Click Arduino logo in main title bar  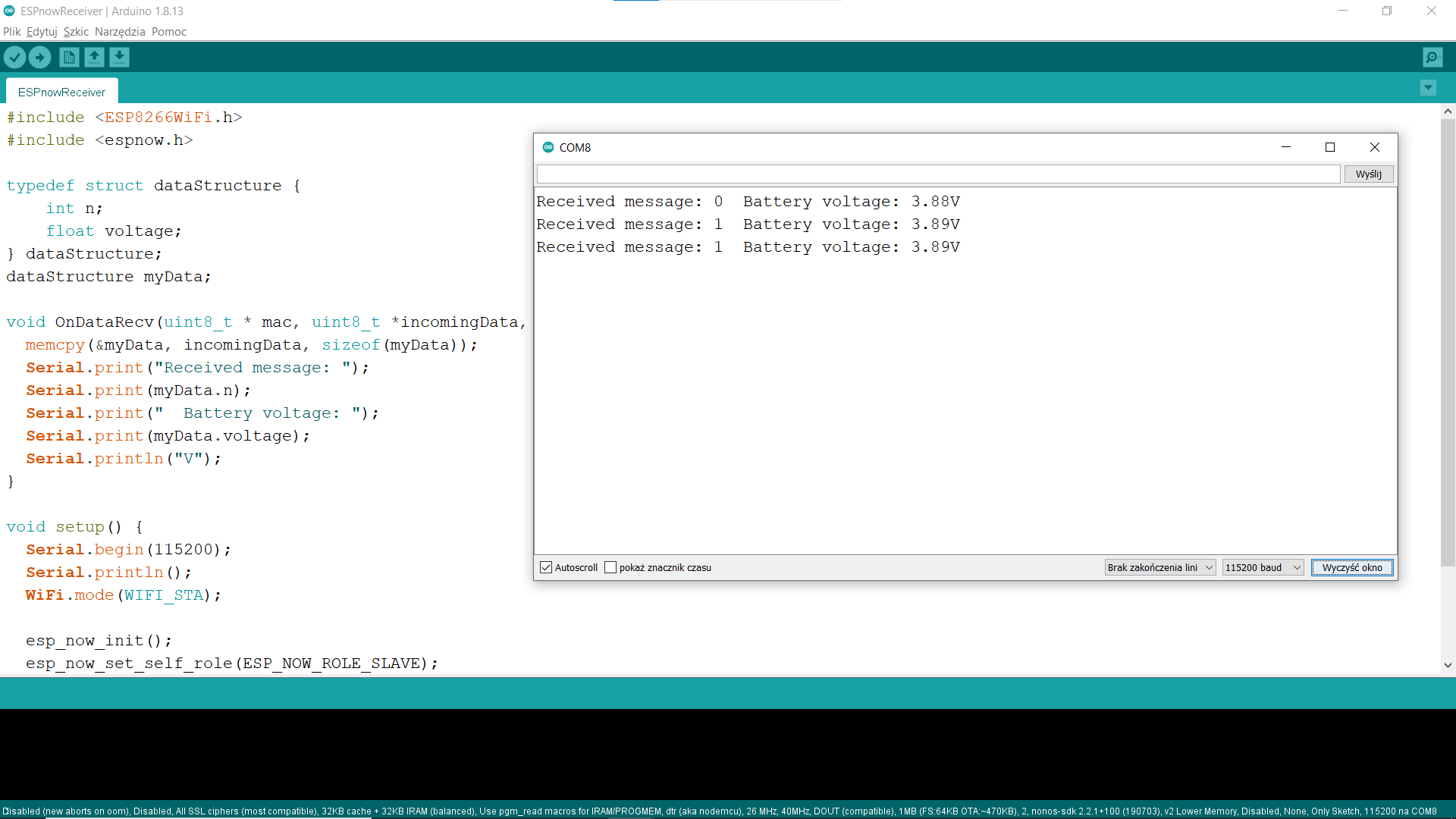pyautogui.click(x=9, y=11)
